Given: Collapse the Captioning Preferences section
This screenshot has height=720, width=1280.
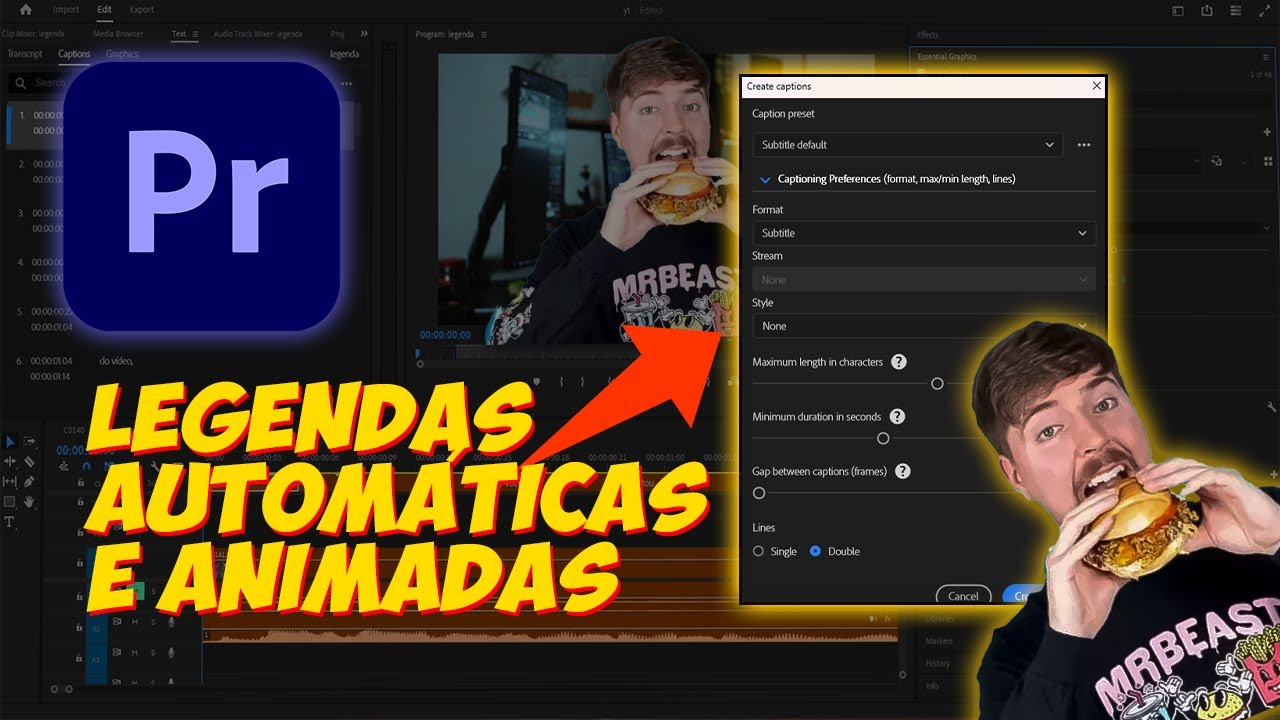Looking at the screenshot, I should tap(765, 179).
